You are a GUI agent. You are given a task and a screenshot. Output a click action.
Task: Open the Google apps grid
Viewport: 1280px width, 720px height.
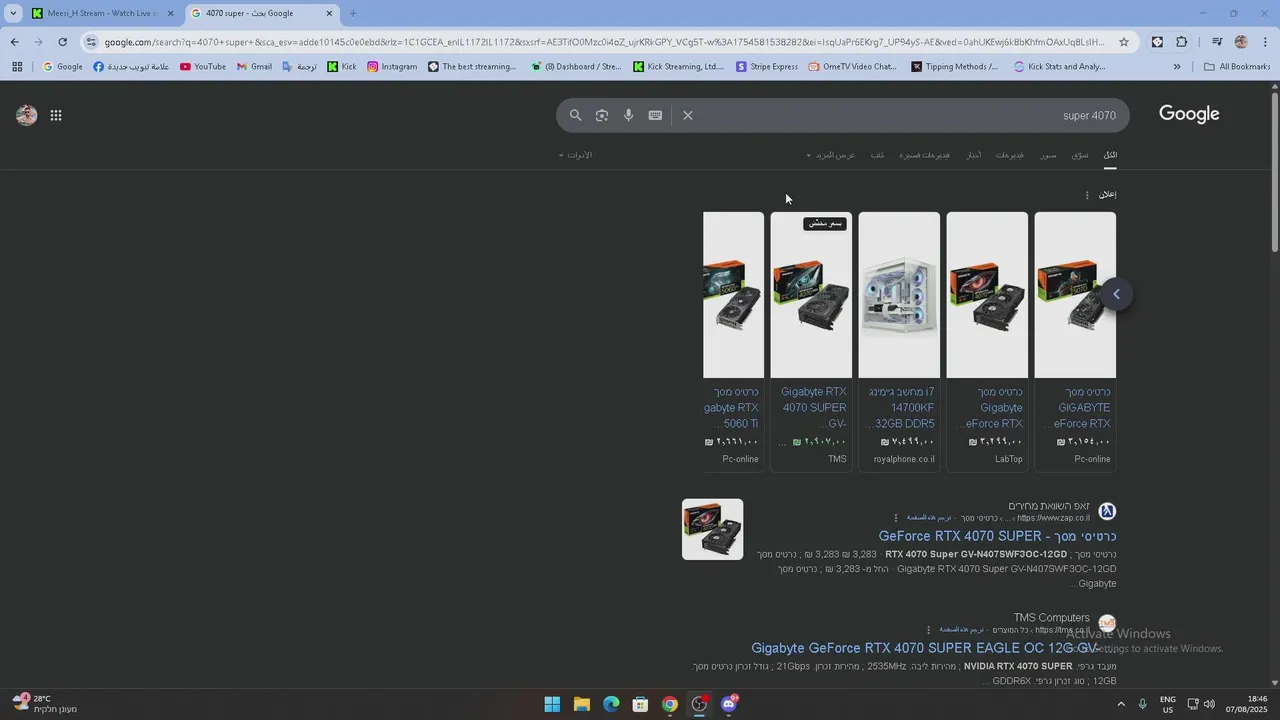click(x=56, y=115)
